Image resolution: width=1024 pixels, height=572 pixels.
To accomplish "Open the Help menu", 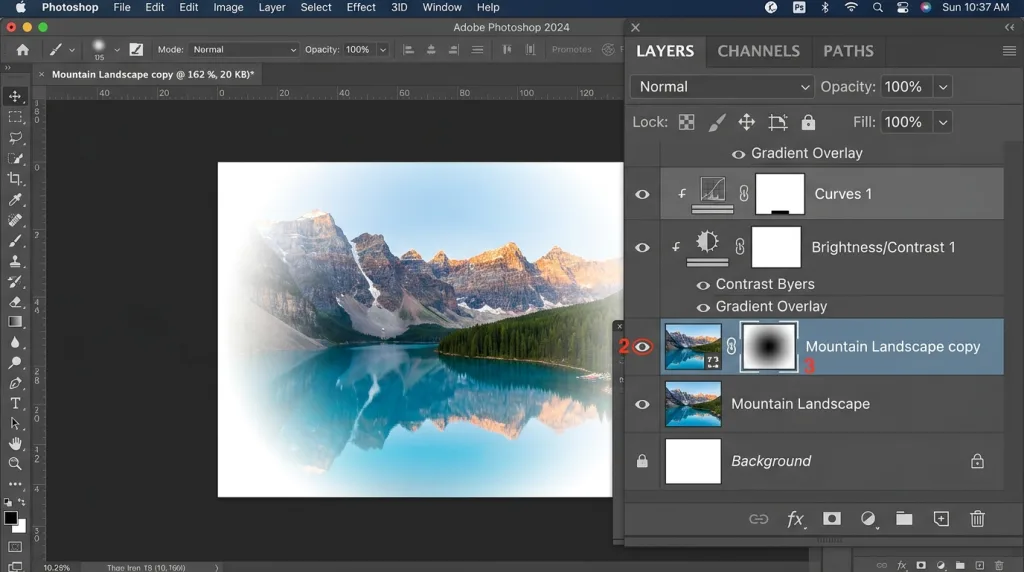I will (x=488, y=7).
